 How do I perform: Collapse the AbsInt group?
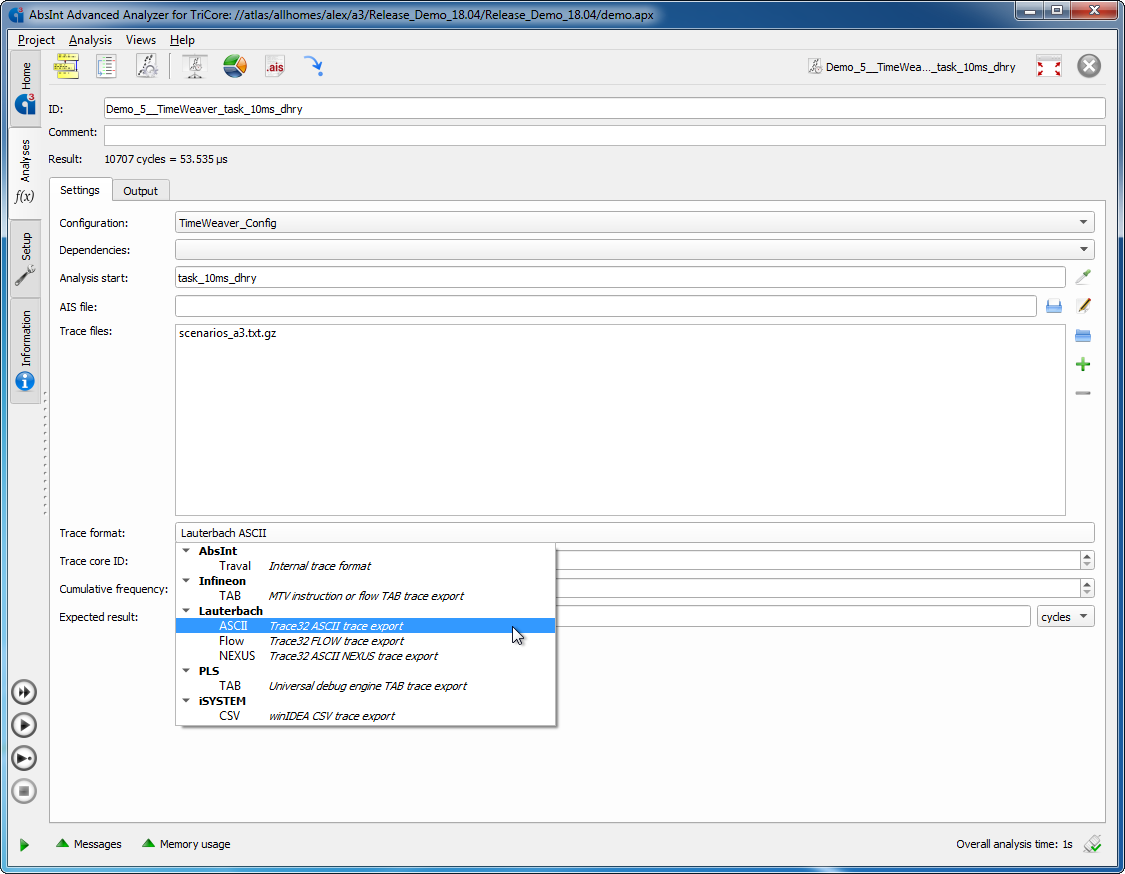tap(186, 551)
